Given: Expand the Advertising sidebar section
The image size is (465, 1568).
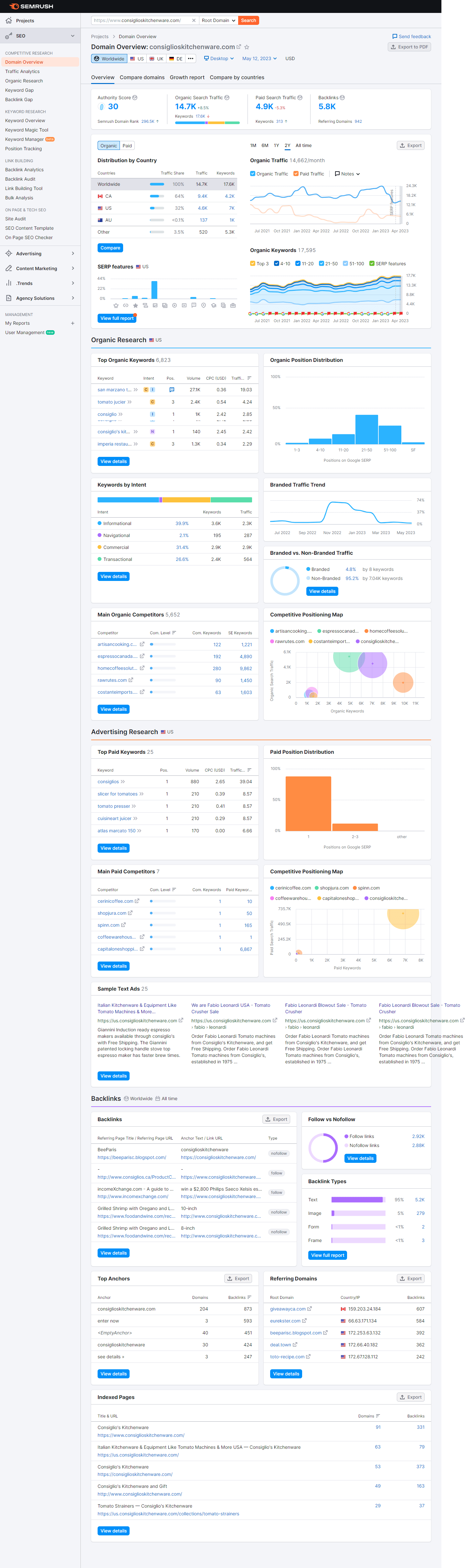Looking at the screenshot, I should [72, 253].
